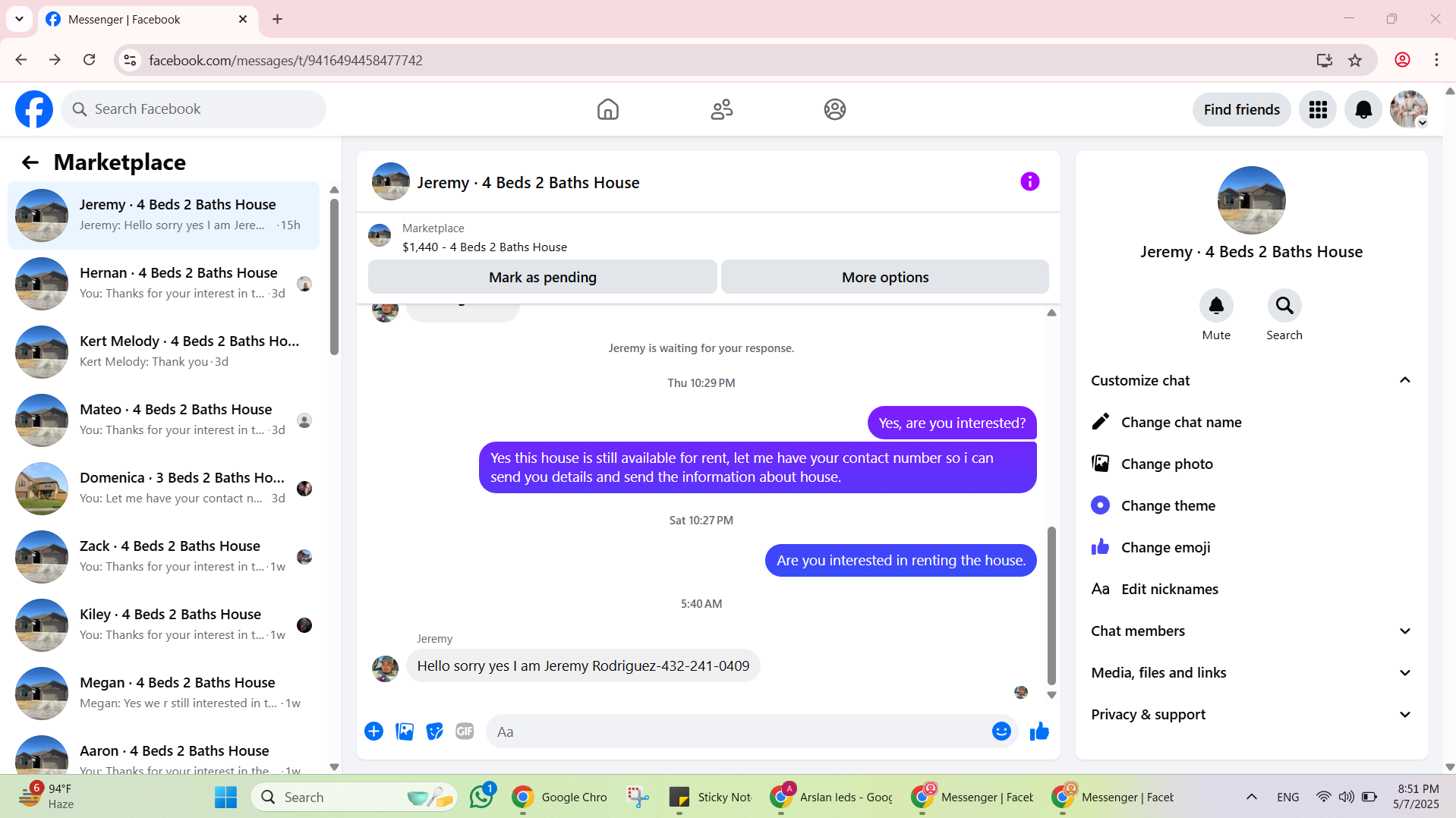This screenshot has width=1456, height=818.
Task: Open Notifications bell in header
Action: pos(1363,109)
